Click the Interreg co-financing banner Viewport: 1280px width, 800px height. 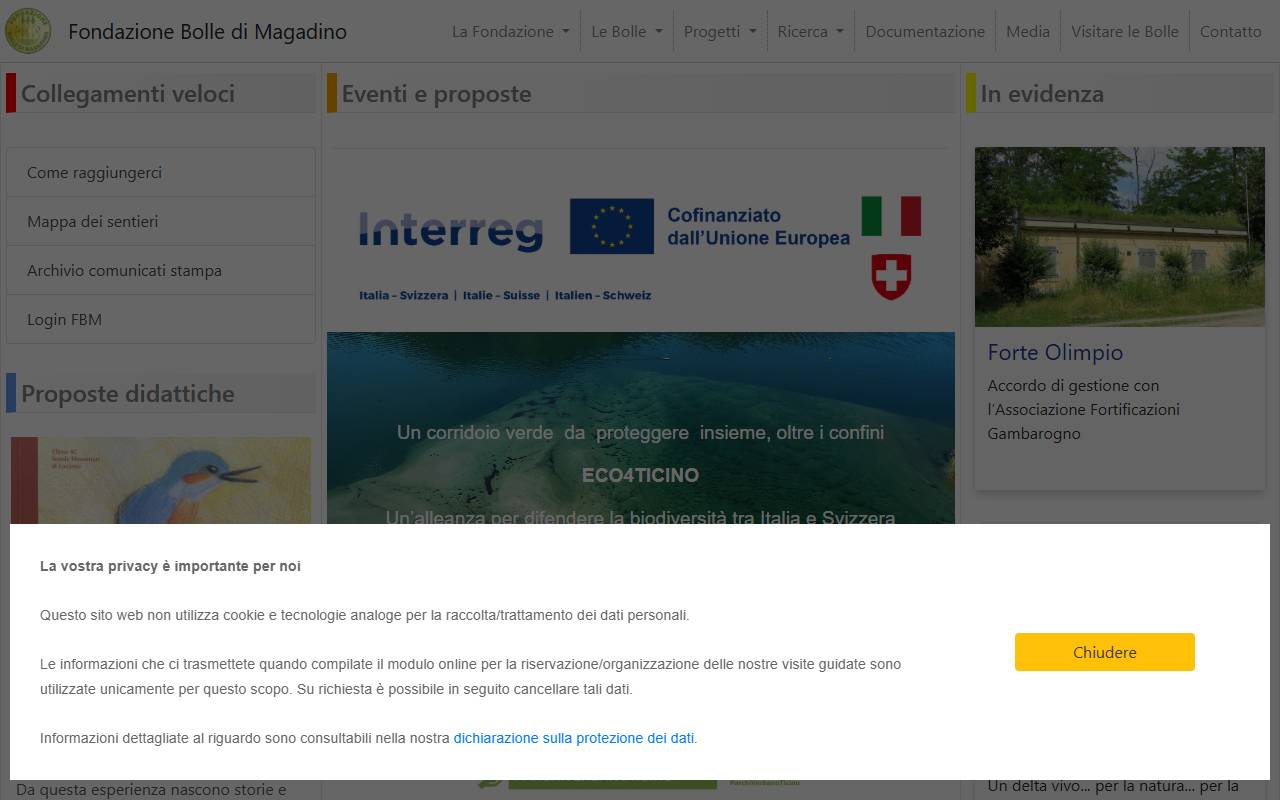tap(640, 248)
